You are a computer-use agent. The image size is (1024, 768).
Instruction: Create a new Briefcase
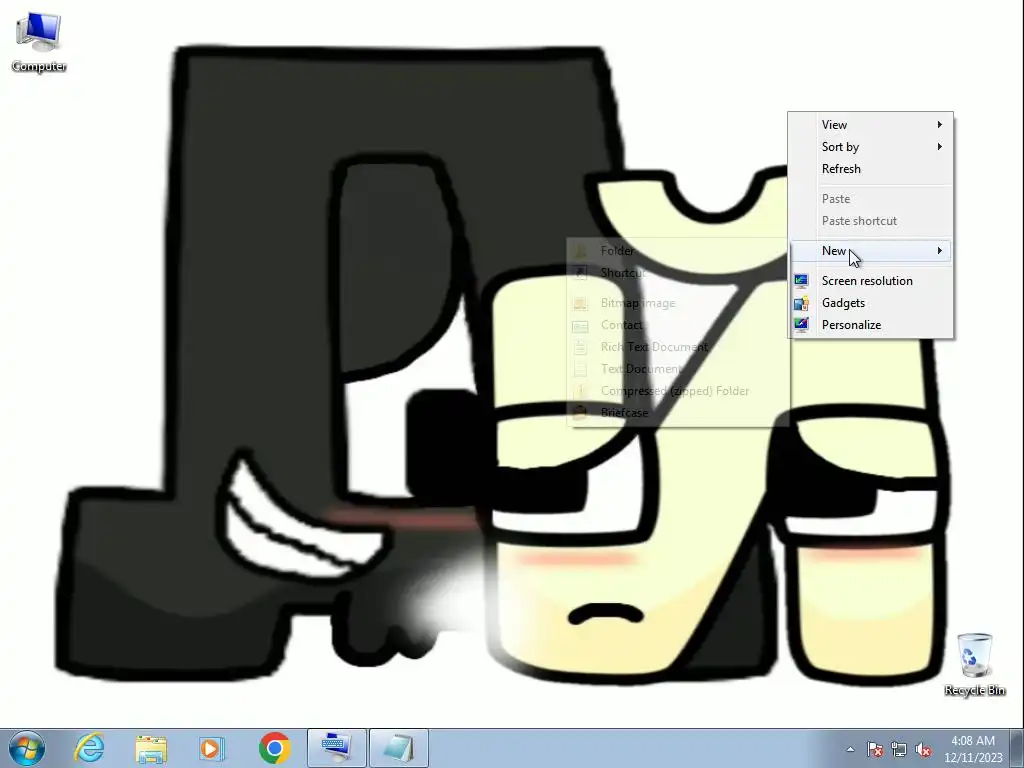[678, 413]
